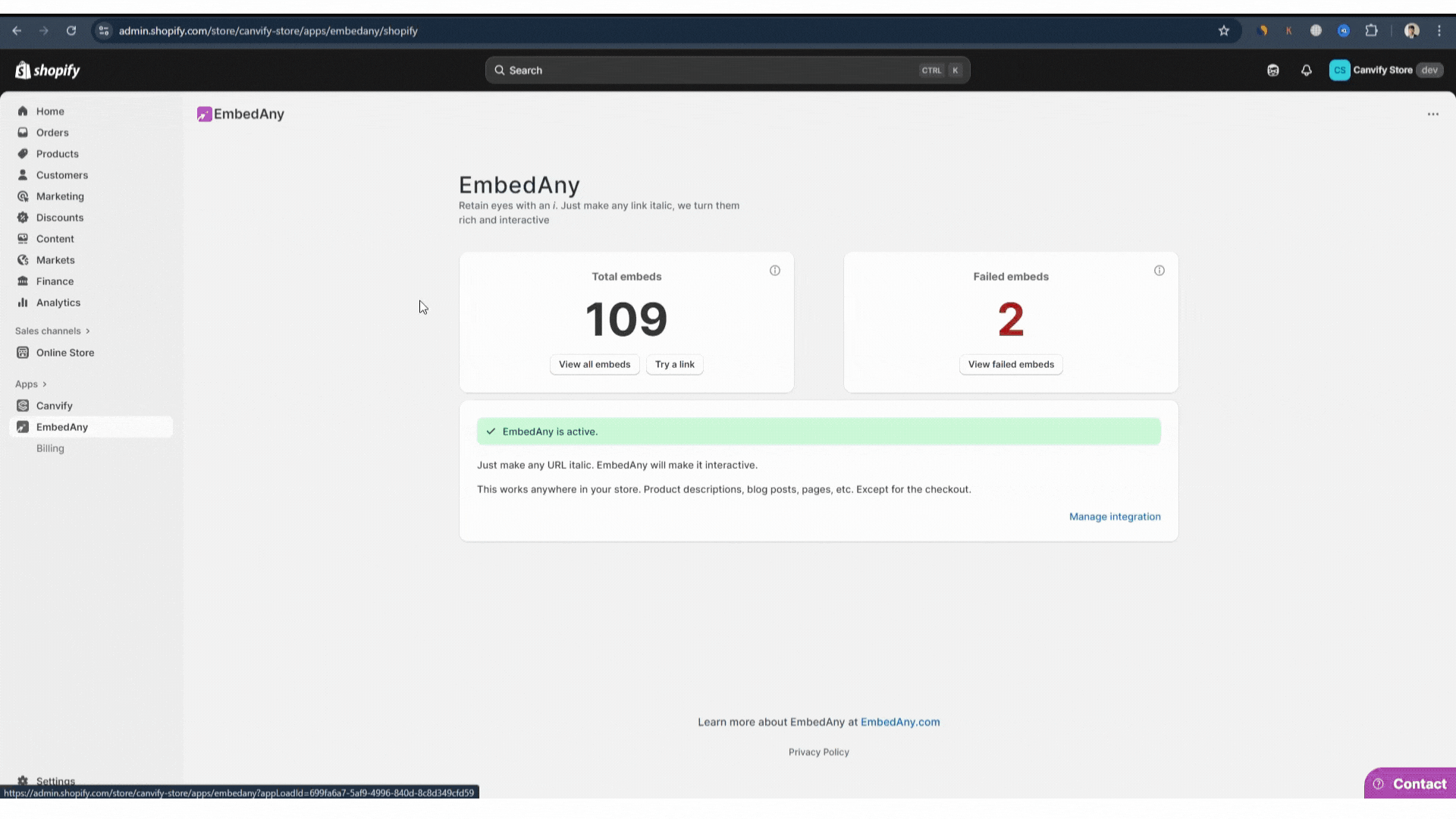Click View all embeds button
1456x819 pixels.
coord(595,365)
